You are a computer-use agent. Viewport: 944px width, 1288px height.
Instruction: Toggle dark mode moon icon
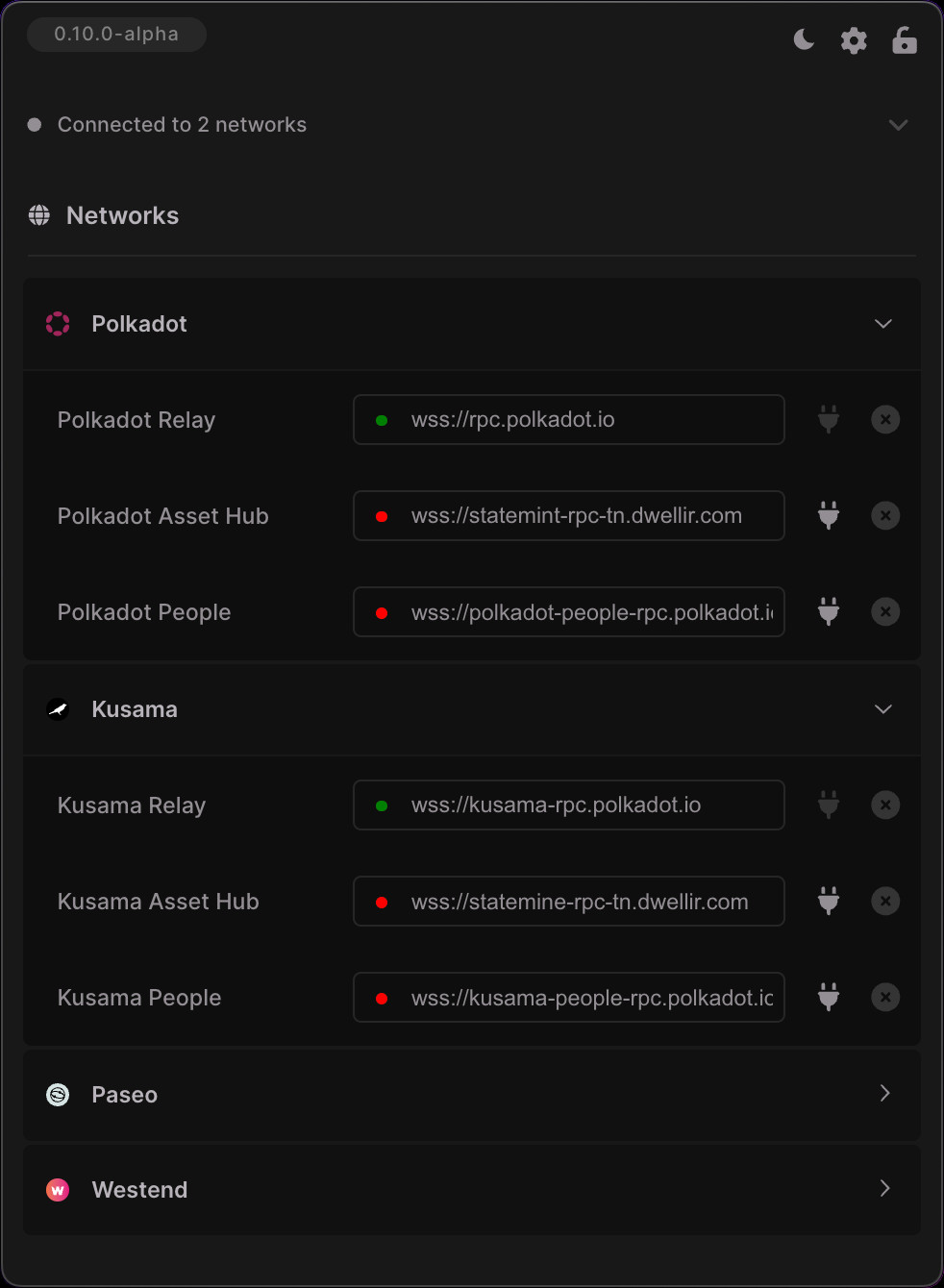click(x=804, y=39)
